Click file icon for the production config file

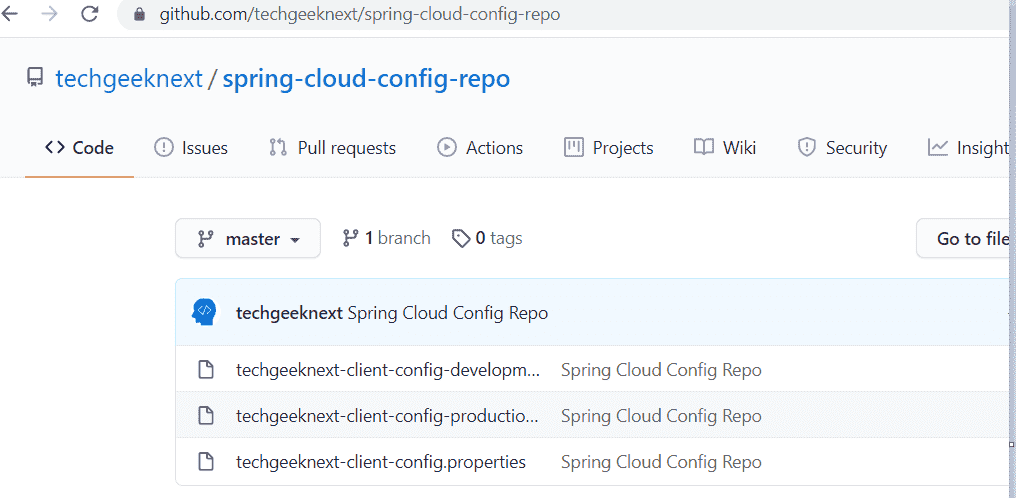tap(205, 416)
